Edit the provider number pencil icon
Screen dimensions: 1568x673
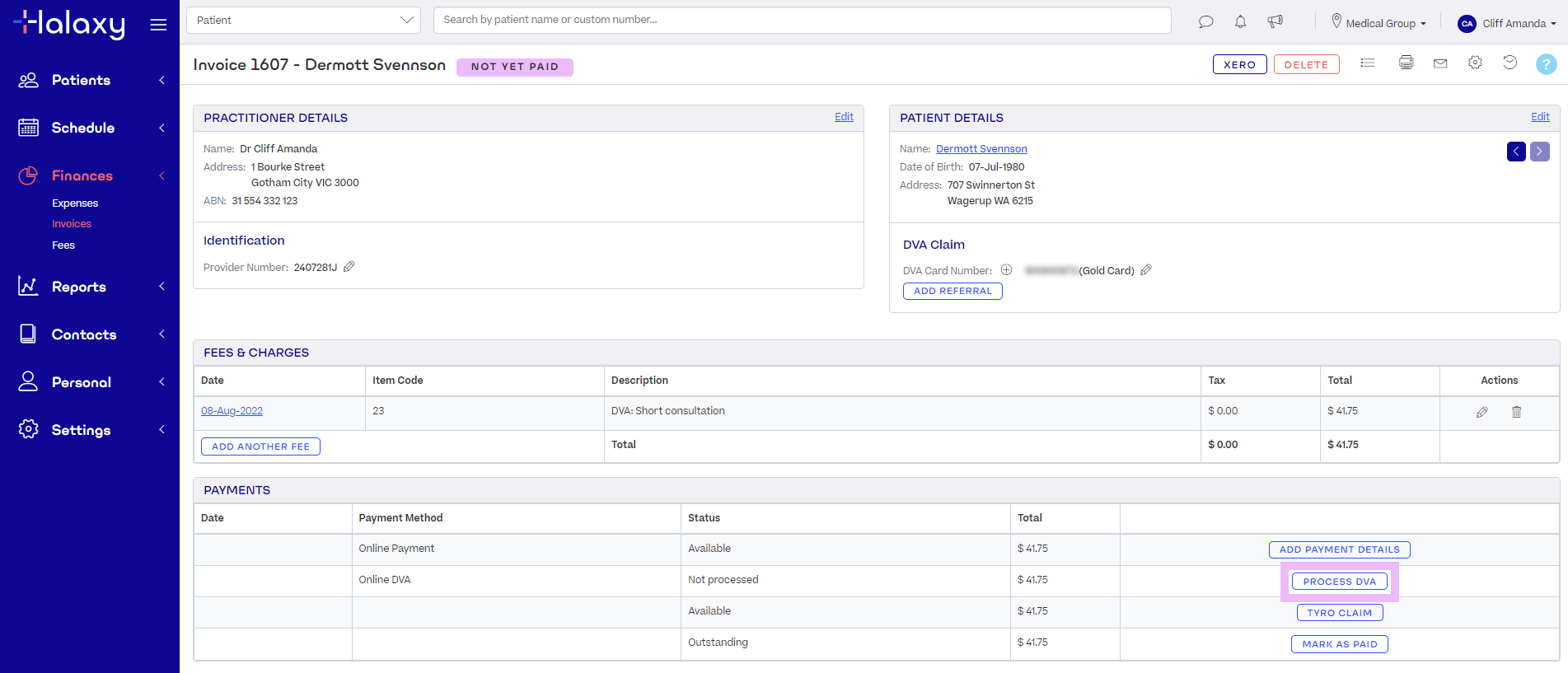point(349,267)
